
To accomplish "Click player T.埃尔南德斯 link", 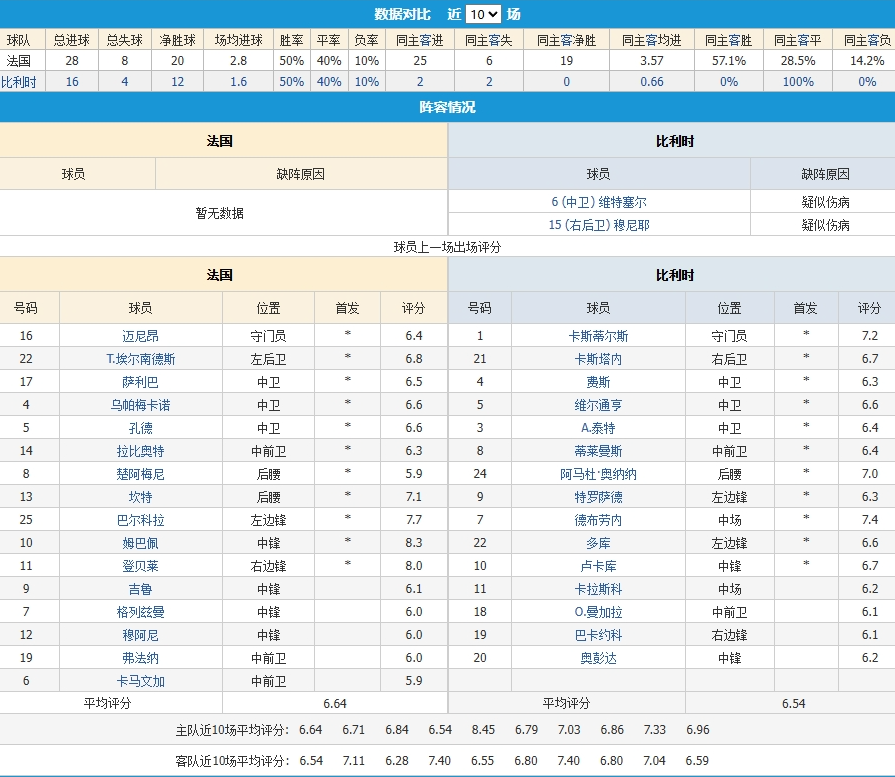I will click(140, 359).
